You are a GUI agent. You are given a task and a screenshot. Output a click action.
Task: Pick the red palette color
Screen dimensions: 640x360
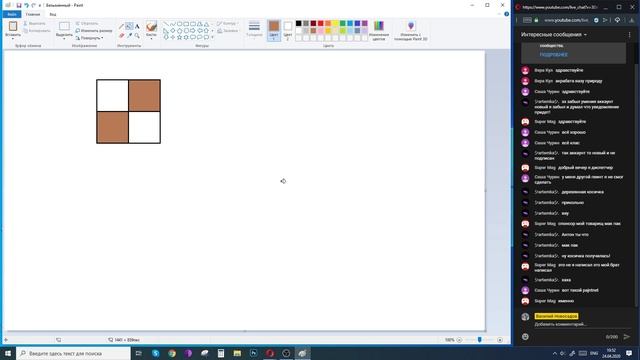[x=320, y=23]
